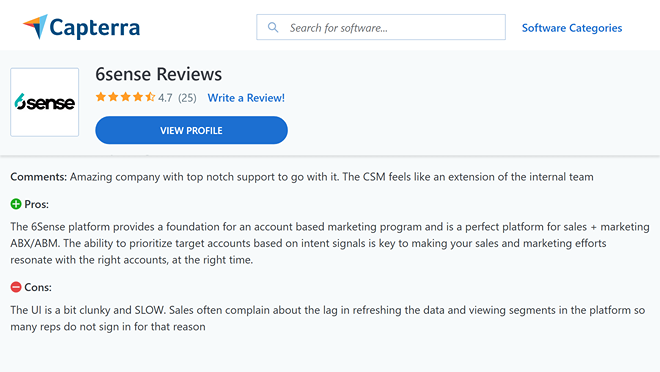The image size is (660, 372).
Task: Click the red minus Cons icon
Action: (16, 287)
